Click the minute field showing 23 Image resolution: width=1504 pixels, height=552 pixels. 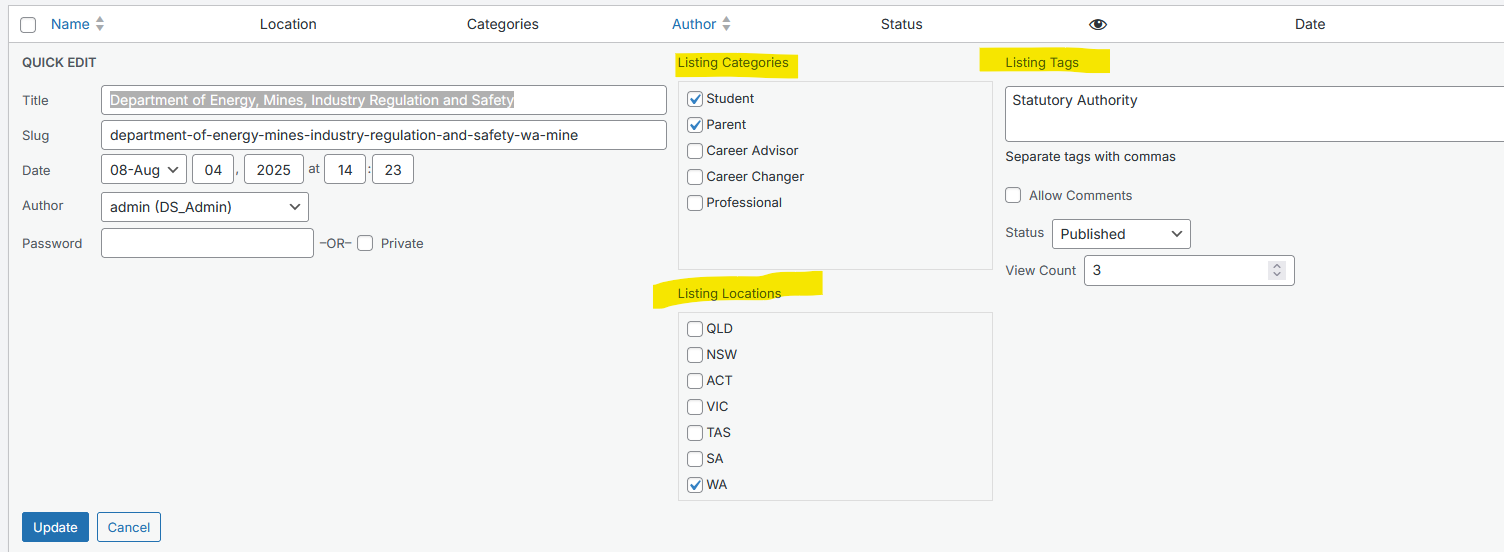(393, 170)
